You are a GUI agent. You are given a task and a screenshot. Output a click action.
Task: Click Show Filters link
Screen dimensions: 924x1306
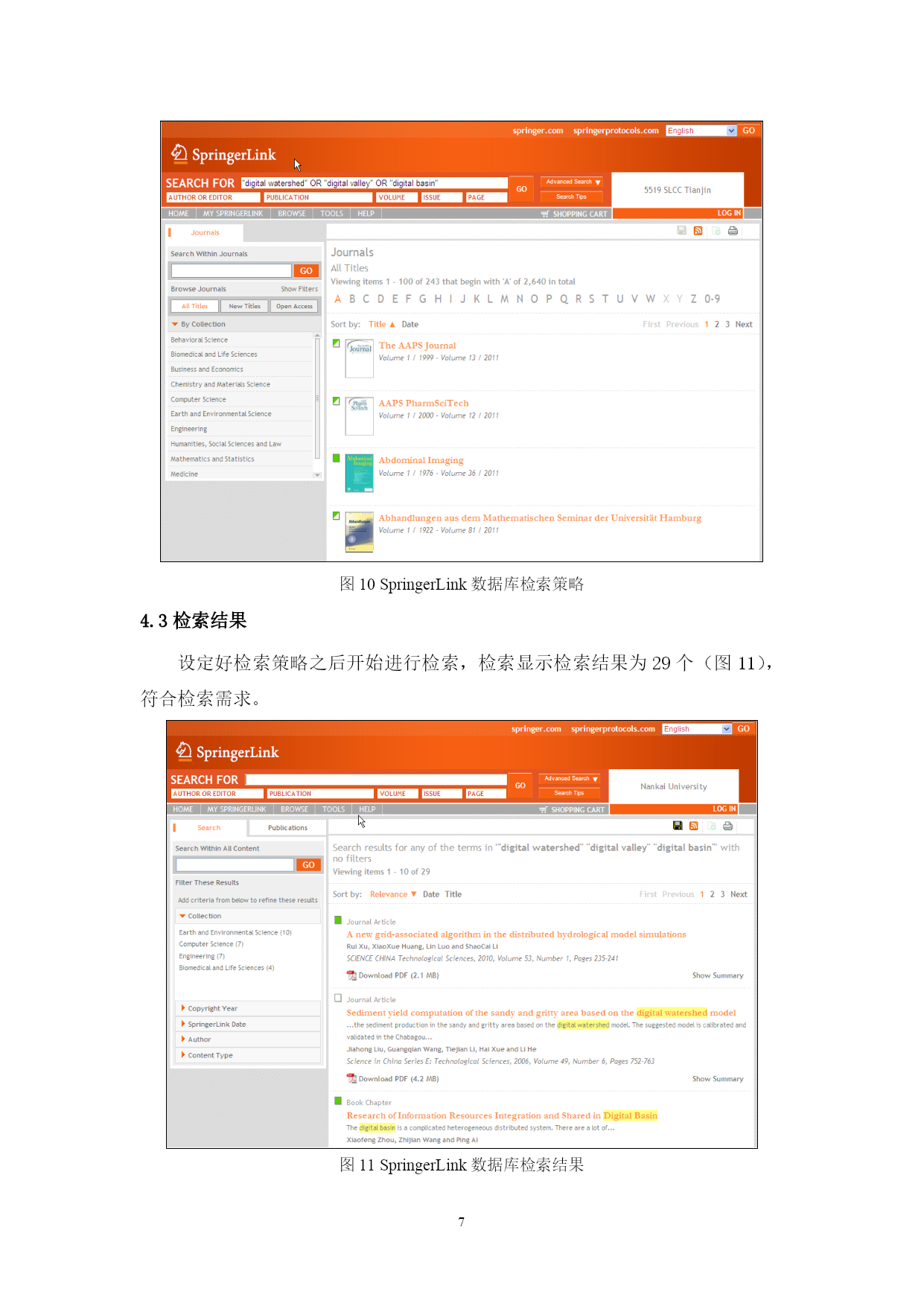(299, 289)
